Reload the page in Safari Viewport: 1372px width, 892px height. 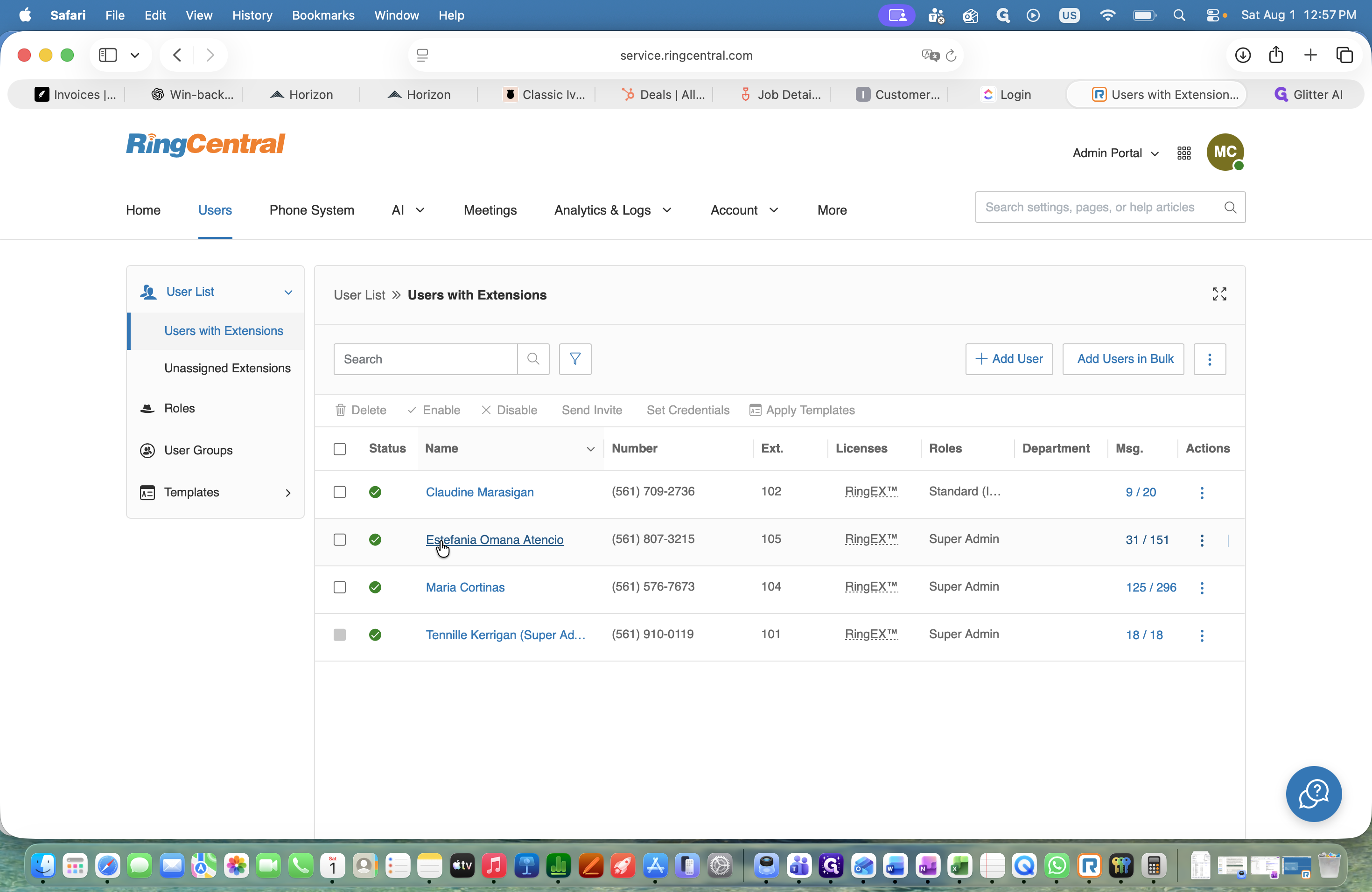tap(951, 56)
